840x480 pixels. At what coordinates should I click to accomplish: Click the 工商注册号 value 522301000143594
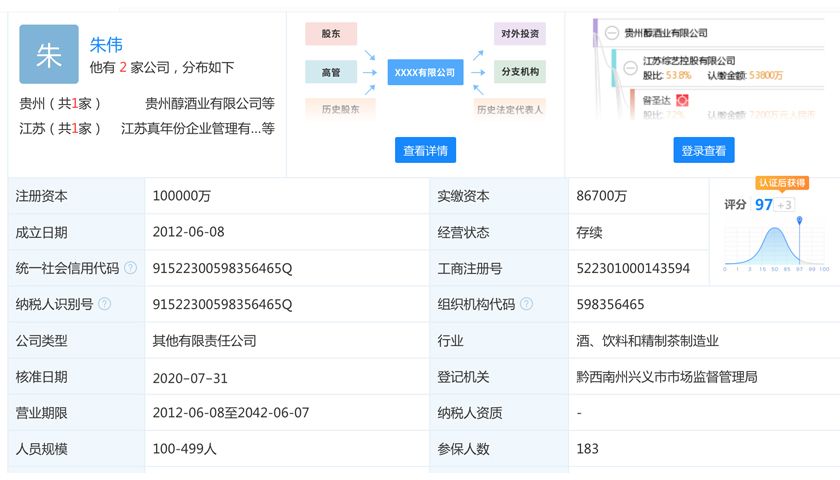(x=633, y=268)
